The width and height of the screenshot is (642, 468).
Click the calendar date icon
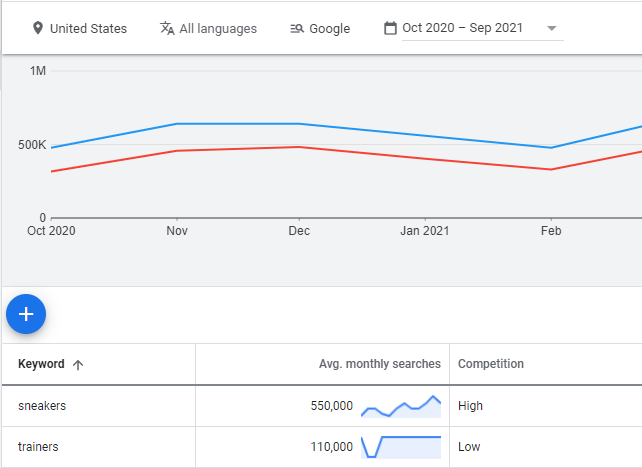(390, 28)
